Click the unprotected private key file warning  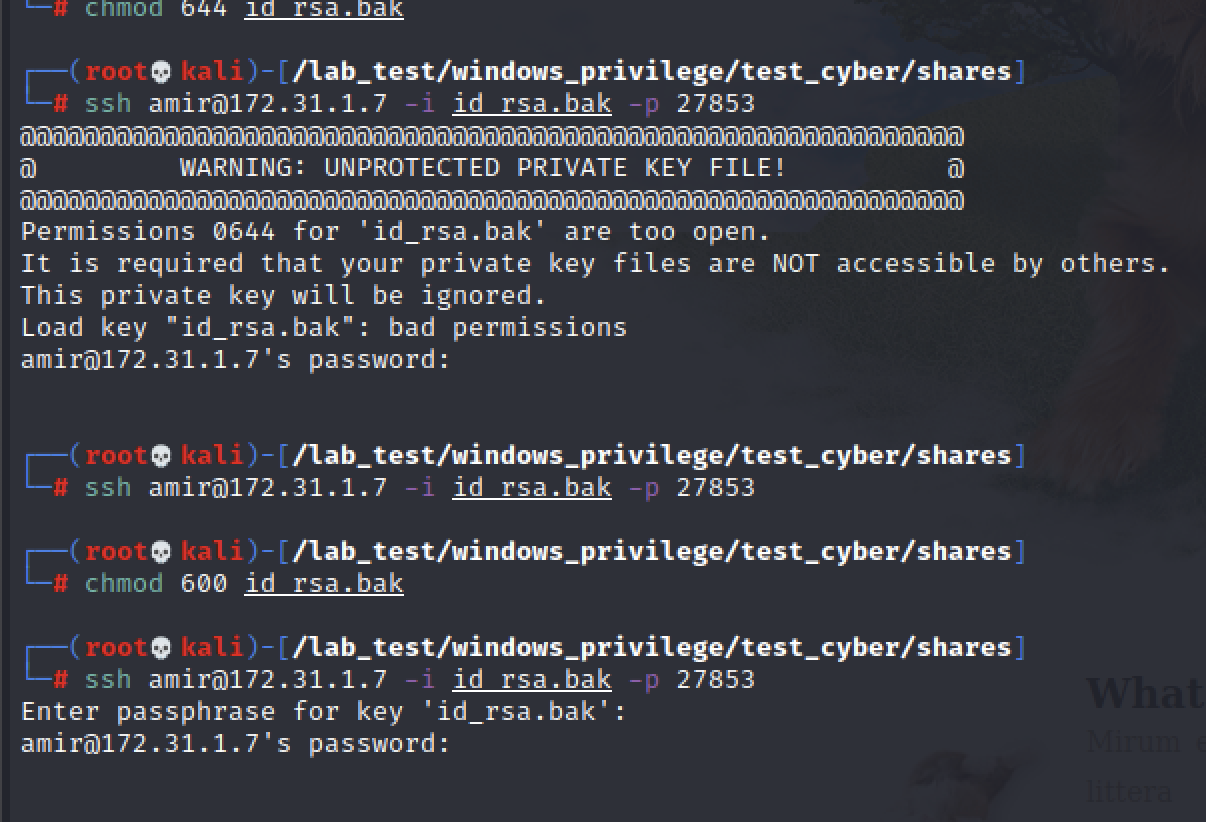pos(483,168)
